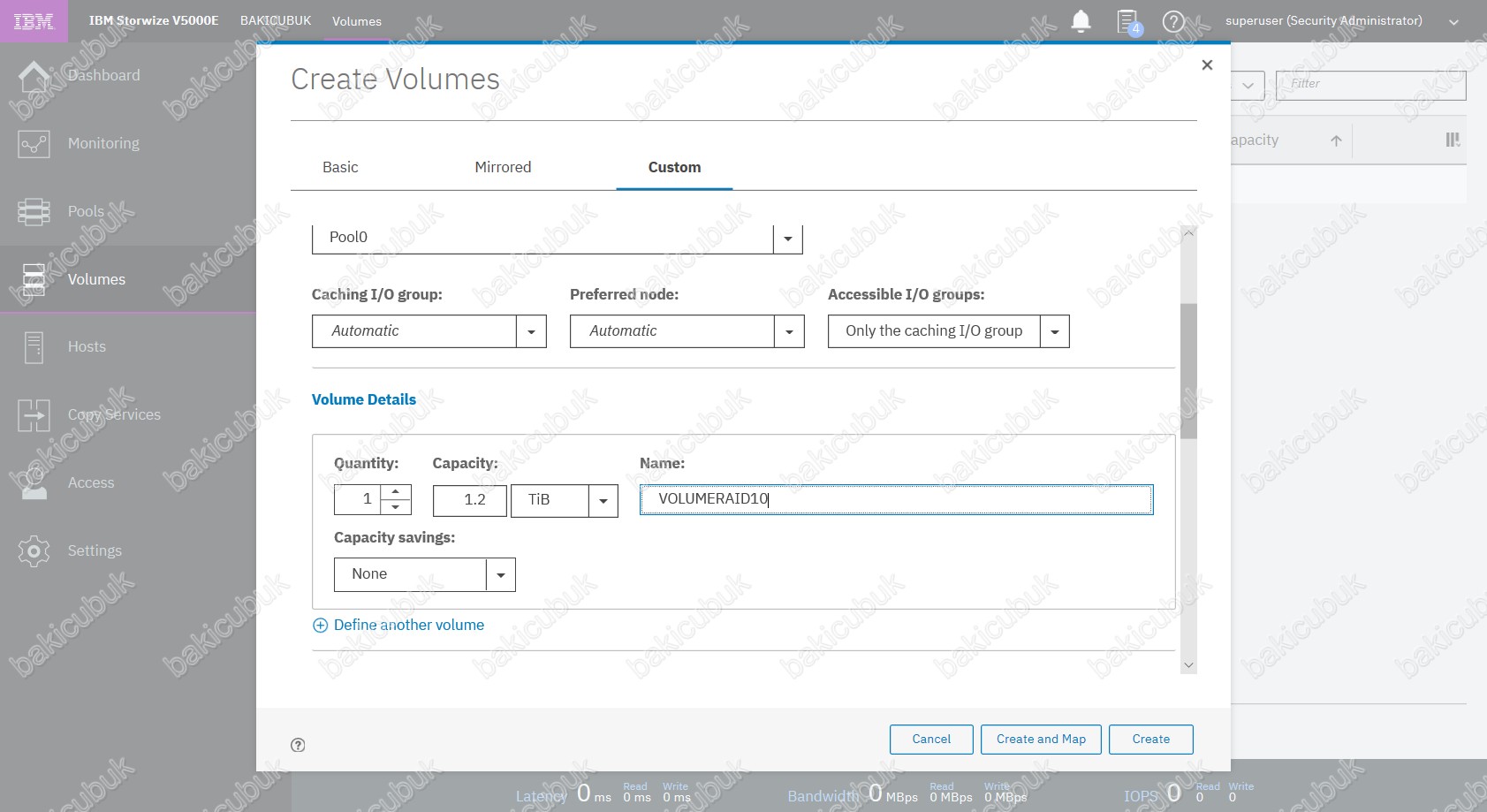The width and height of the screenshot is (1487, 812).
Task: Expand the Caching I/O group dropdown
Action: point(531,331)
